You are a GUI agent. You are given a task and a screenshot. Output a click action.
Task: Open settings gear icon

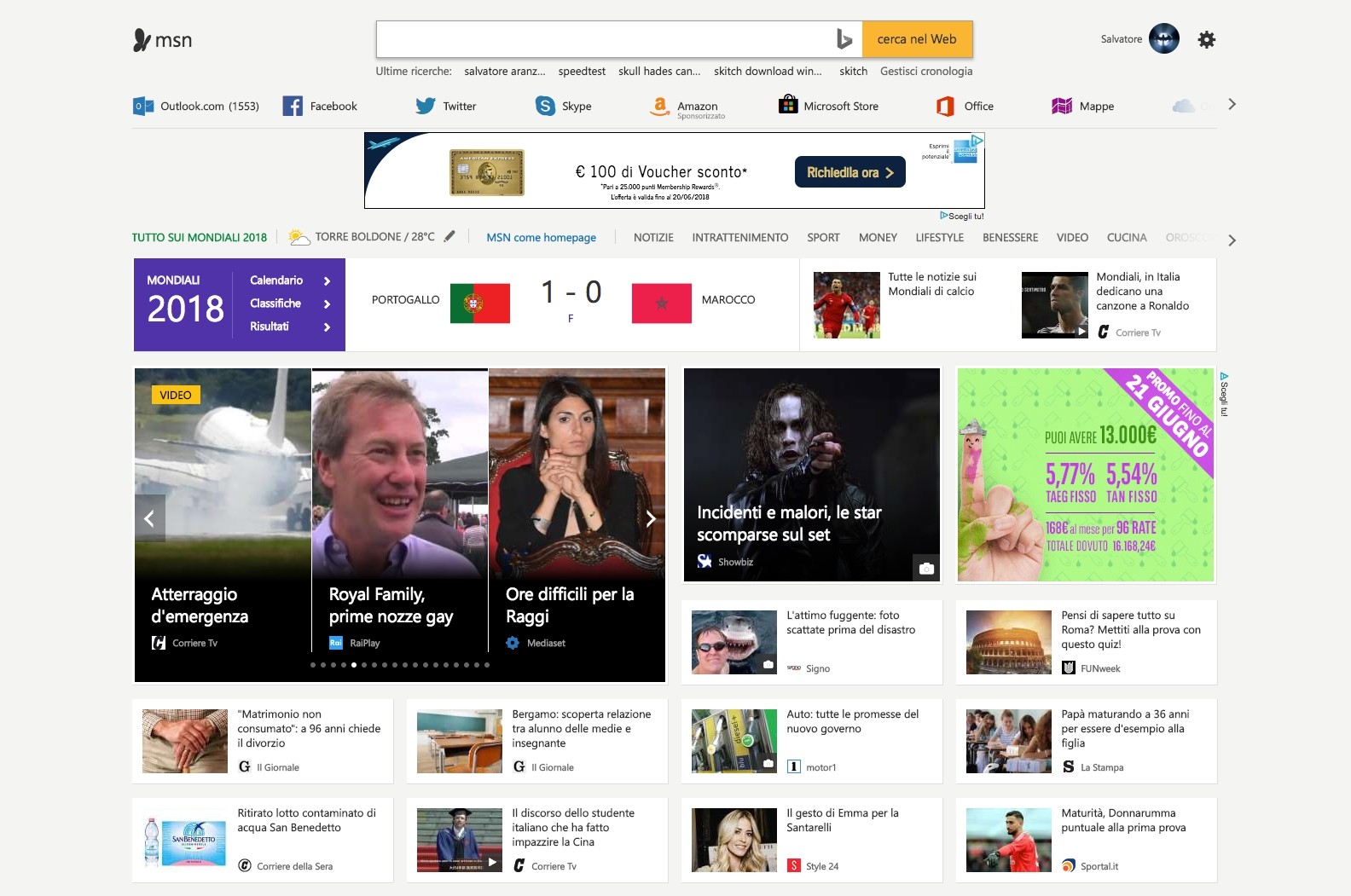coord(1206,39)
